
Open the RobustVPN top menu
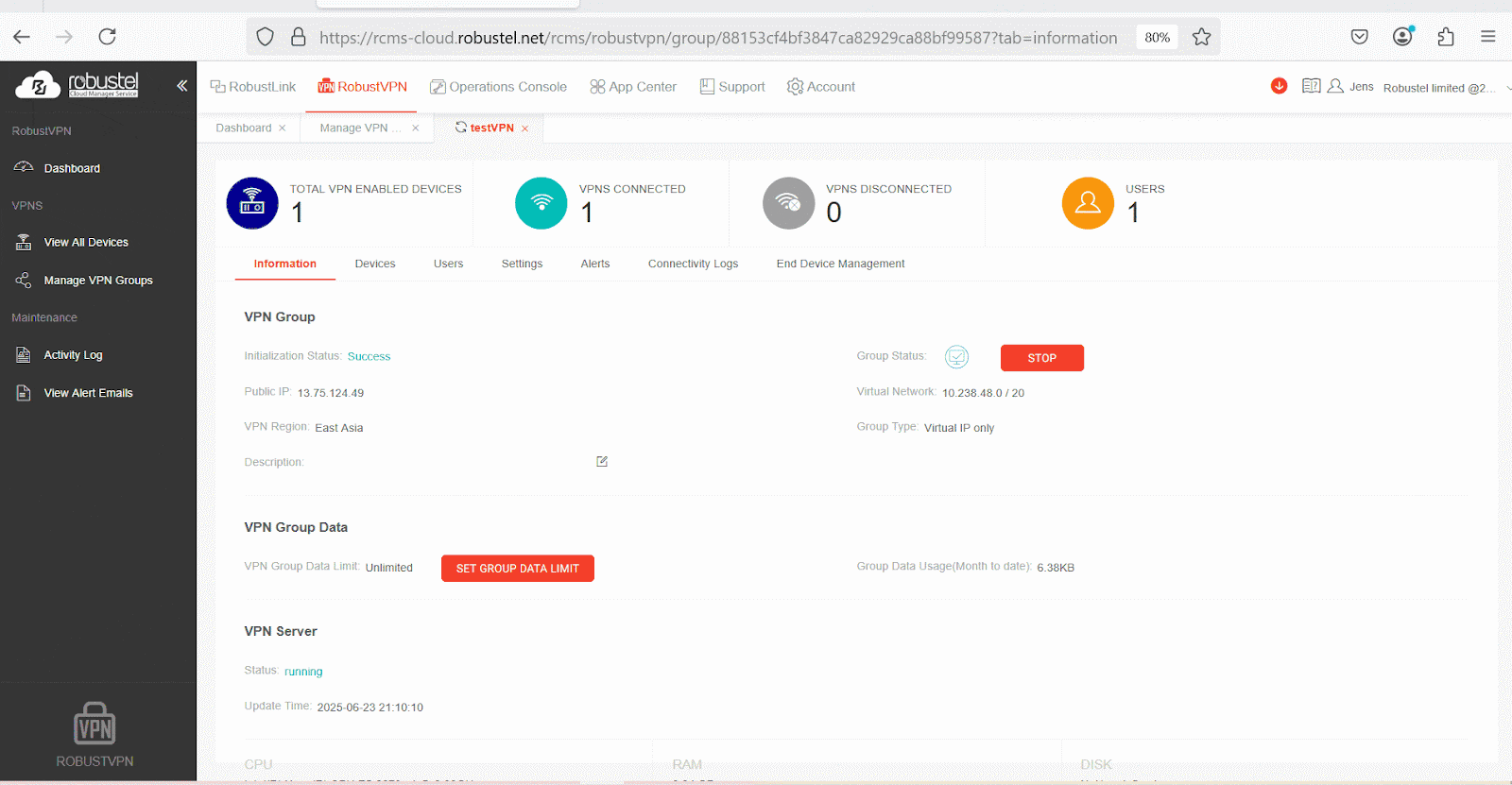pos(362,87)
